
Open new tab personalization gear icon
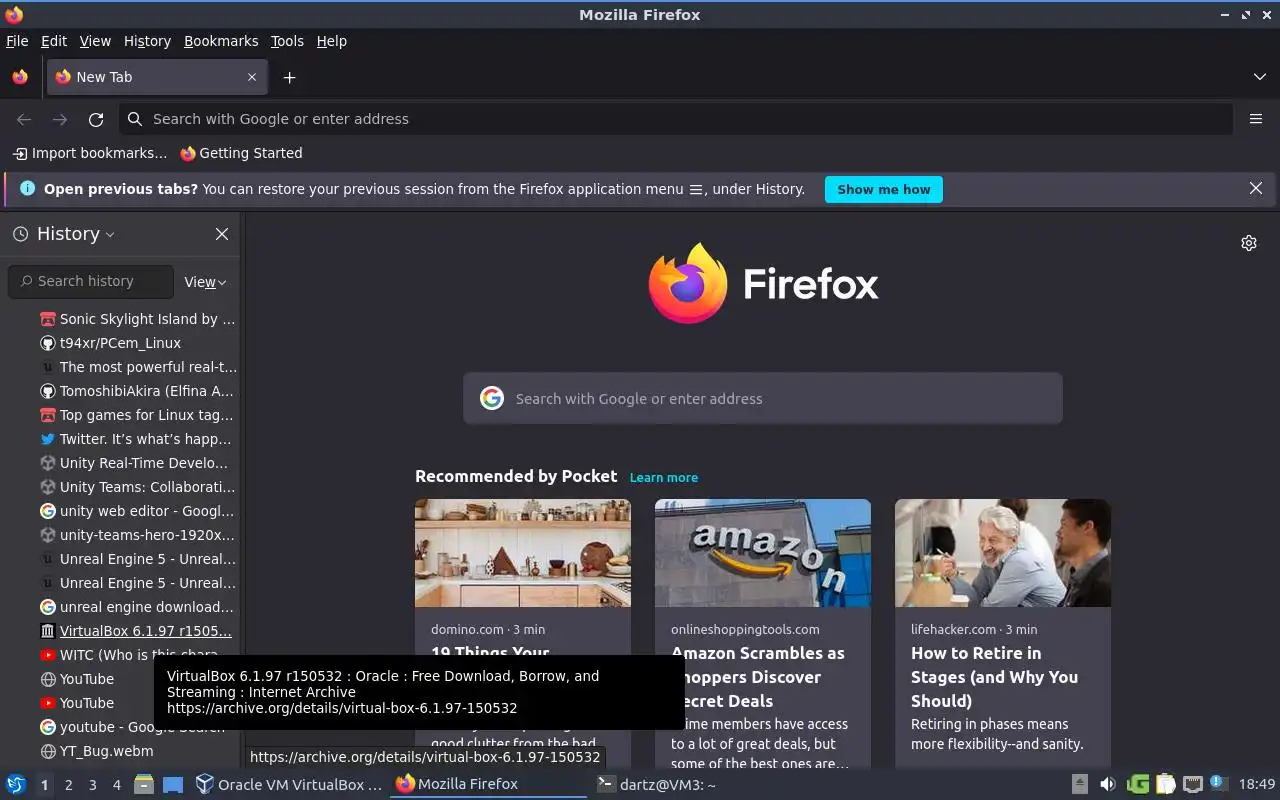click(x=1249, y=243)
